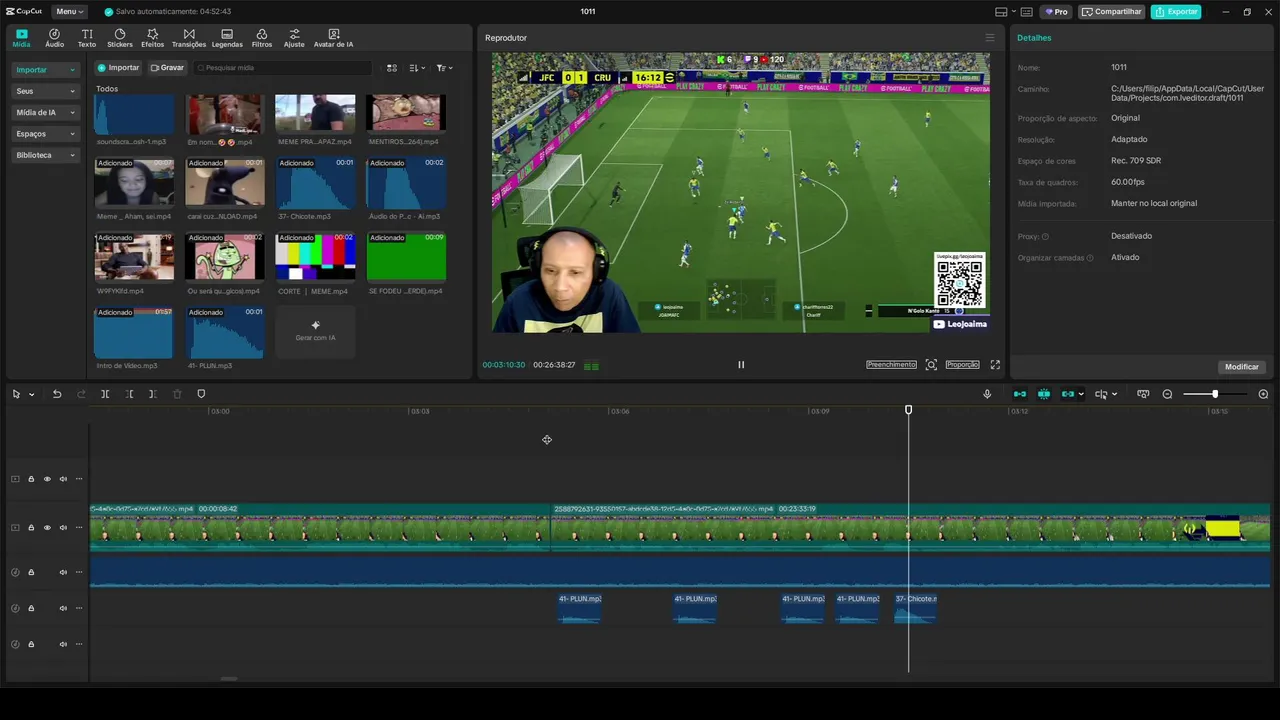Open the media sort order dropdown
The image size is (1280, 720).
pyautogui.click(x=418, y=68)
